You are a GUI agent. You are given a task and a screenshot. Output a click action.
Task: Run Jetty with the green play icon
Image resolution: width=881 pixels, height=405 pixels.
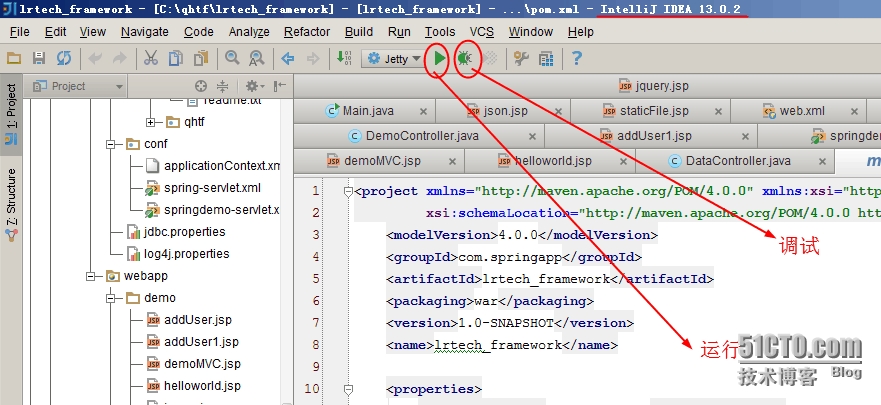[439, 58]
